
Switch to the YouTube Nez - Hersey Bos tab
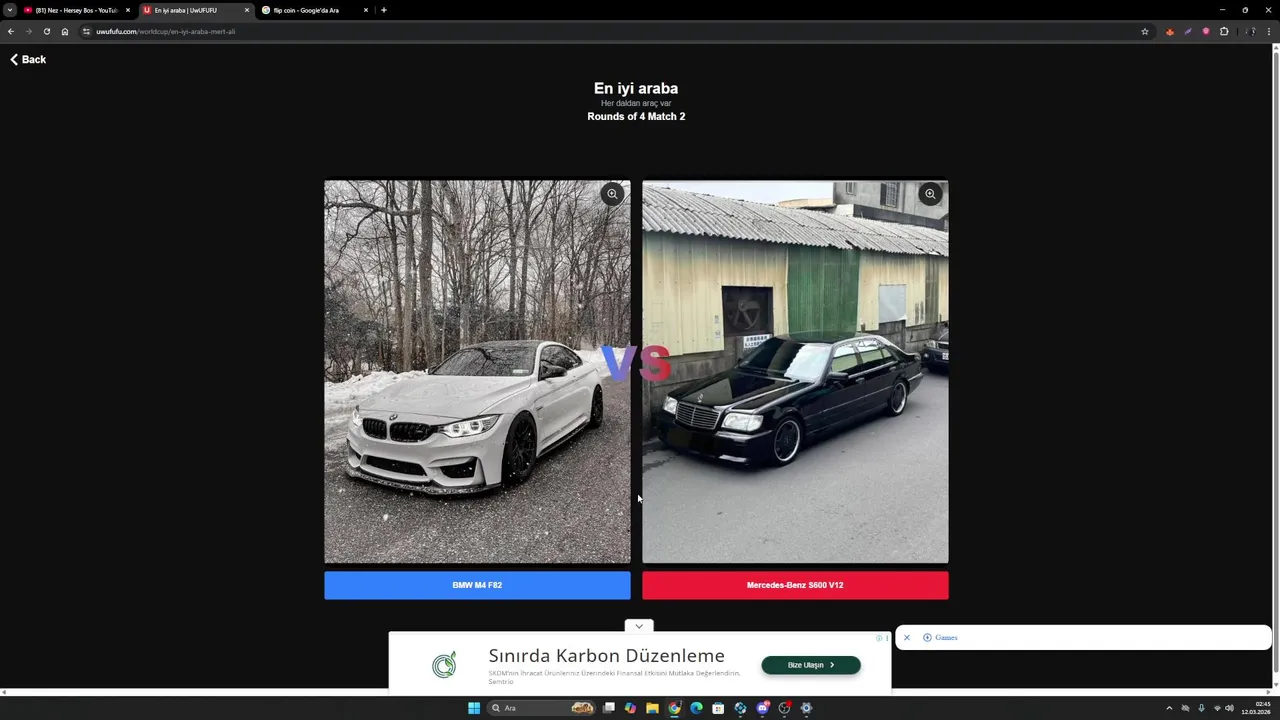pyautogui.click(x=76, y=10)
